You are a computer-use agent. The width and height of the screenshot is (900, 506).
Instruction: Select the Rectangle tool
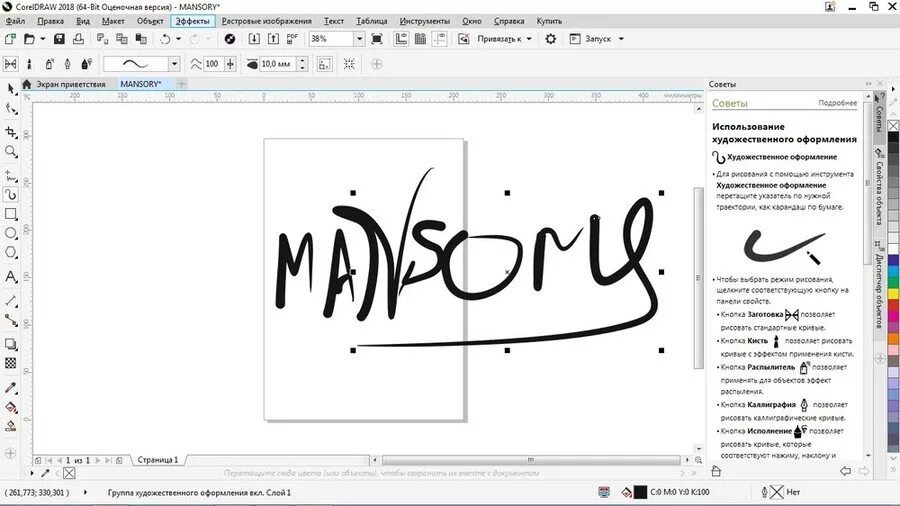pyautogui.click(x=10, y=214)
